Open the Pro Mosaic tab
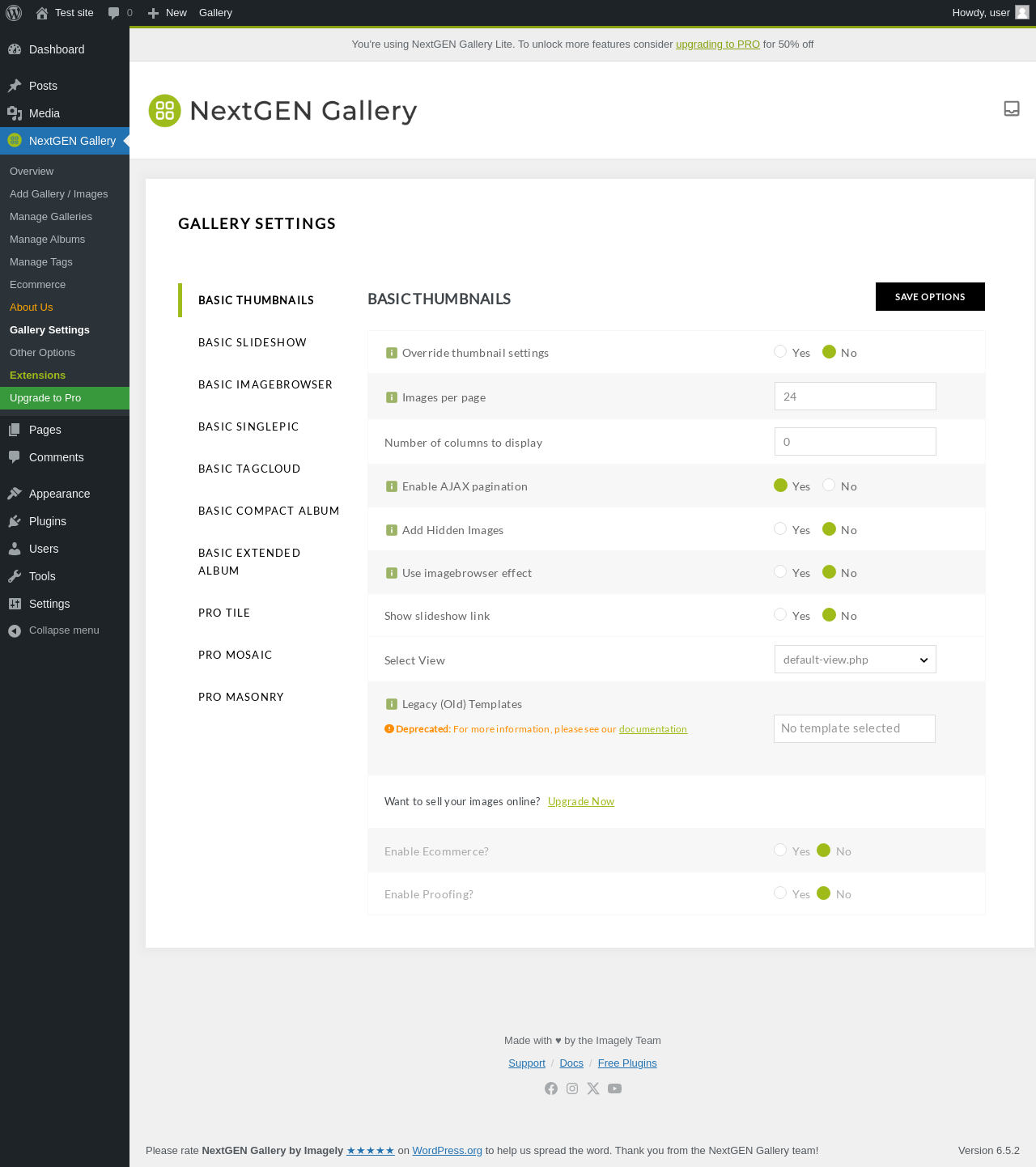The image size is (1036, 1167). tap(236, 655)
